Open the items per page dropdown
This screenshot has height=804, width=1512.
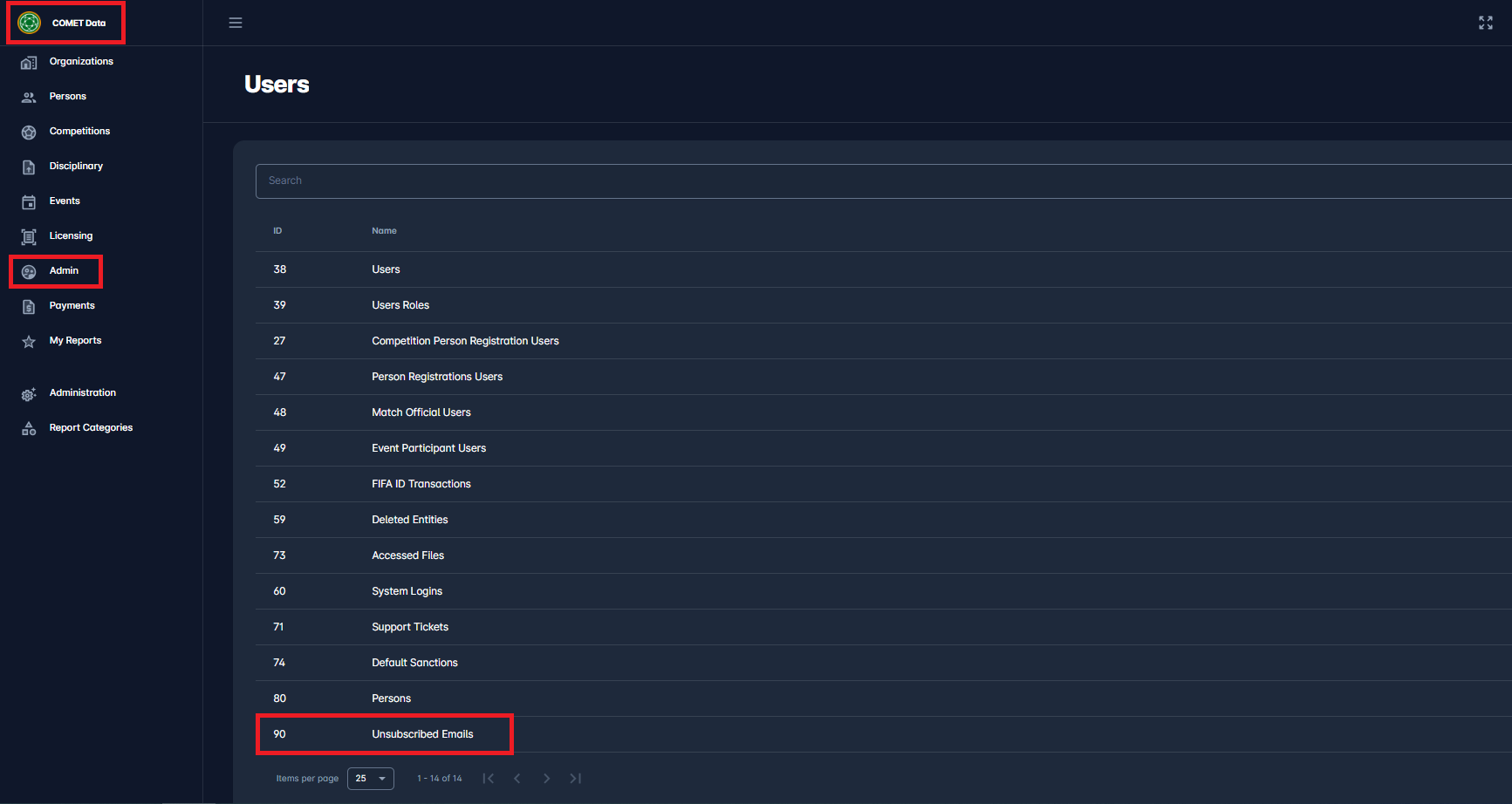371,779
